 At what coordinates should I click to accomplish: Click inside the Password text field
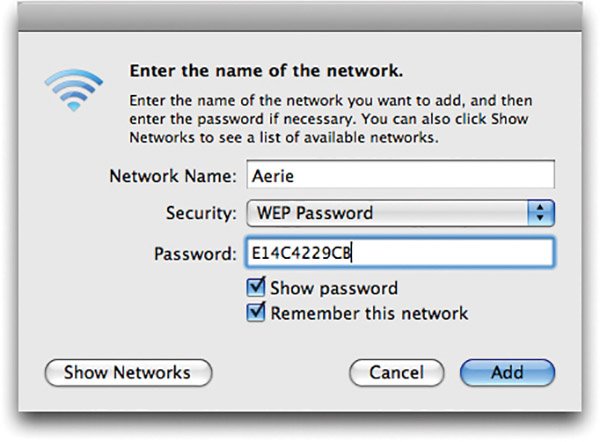(x=450, y=251)
